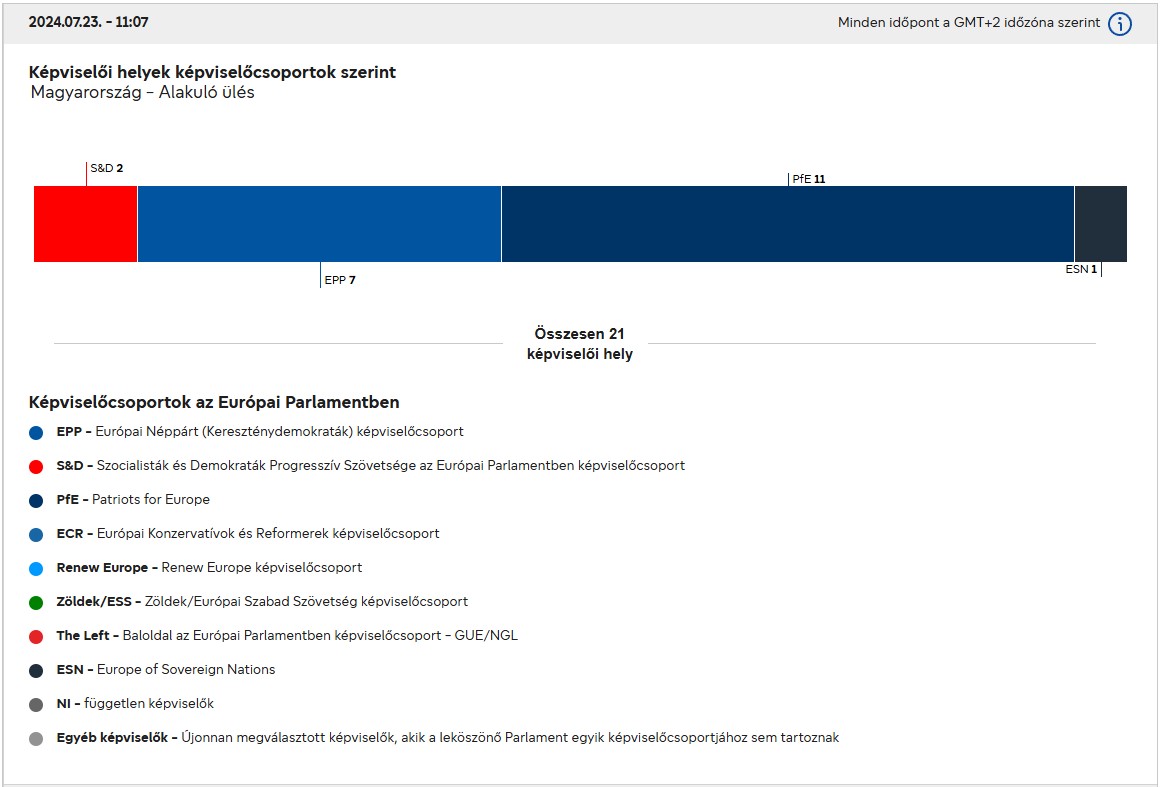Click the ESN dark legend dot
Viewport: 1161px width, 787px height.
(x=36, y=671)
